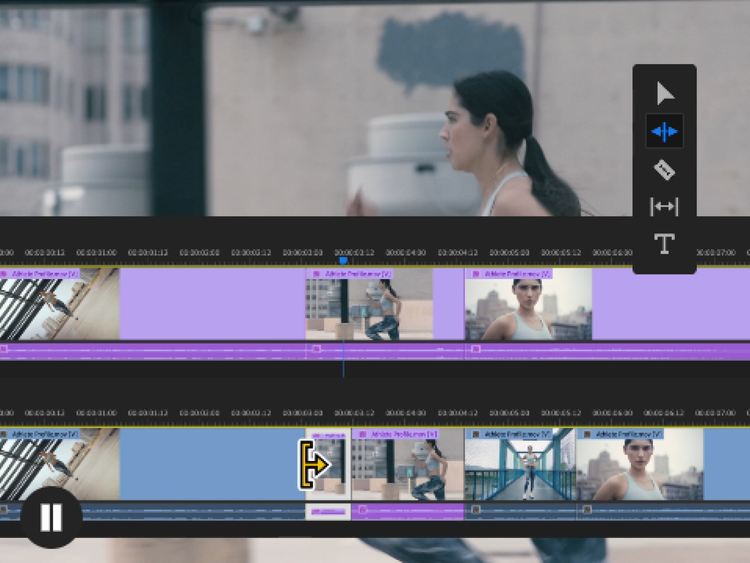Select the Selection arrow tool
The image size is (750, 563).
click(x=665, y=93)
